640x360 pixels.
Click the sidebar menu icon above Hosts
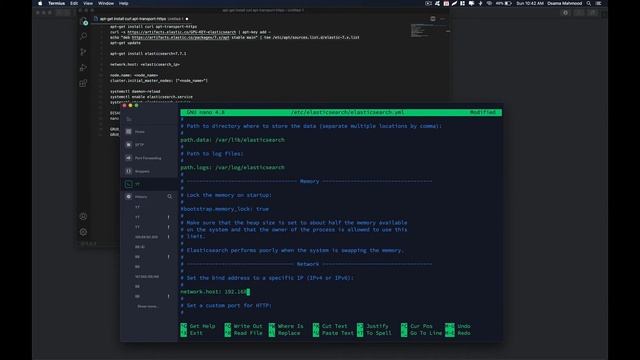[129, 119]
